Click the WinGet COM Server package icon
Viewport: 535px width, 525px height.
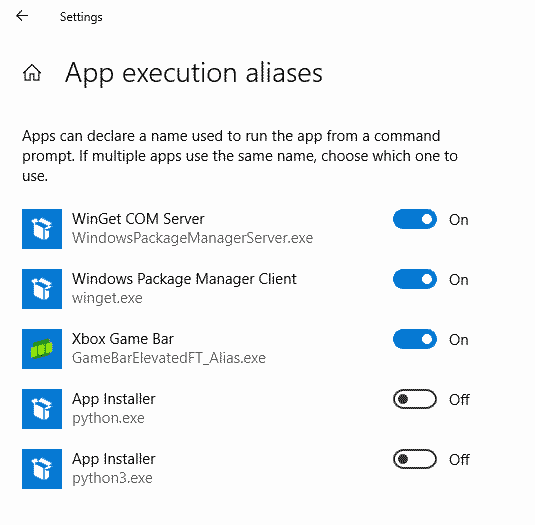coord(42,229)
